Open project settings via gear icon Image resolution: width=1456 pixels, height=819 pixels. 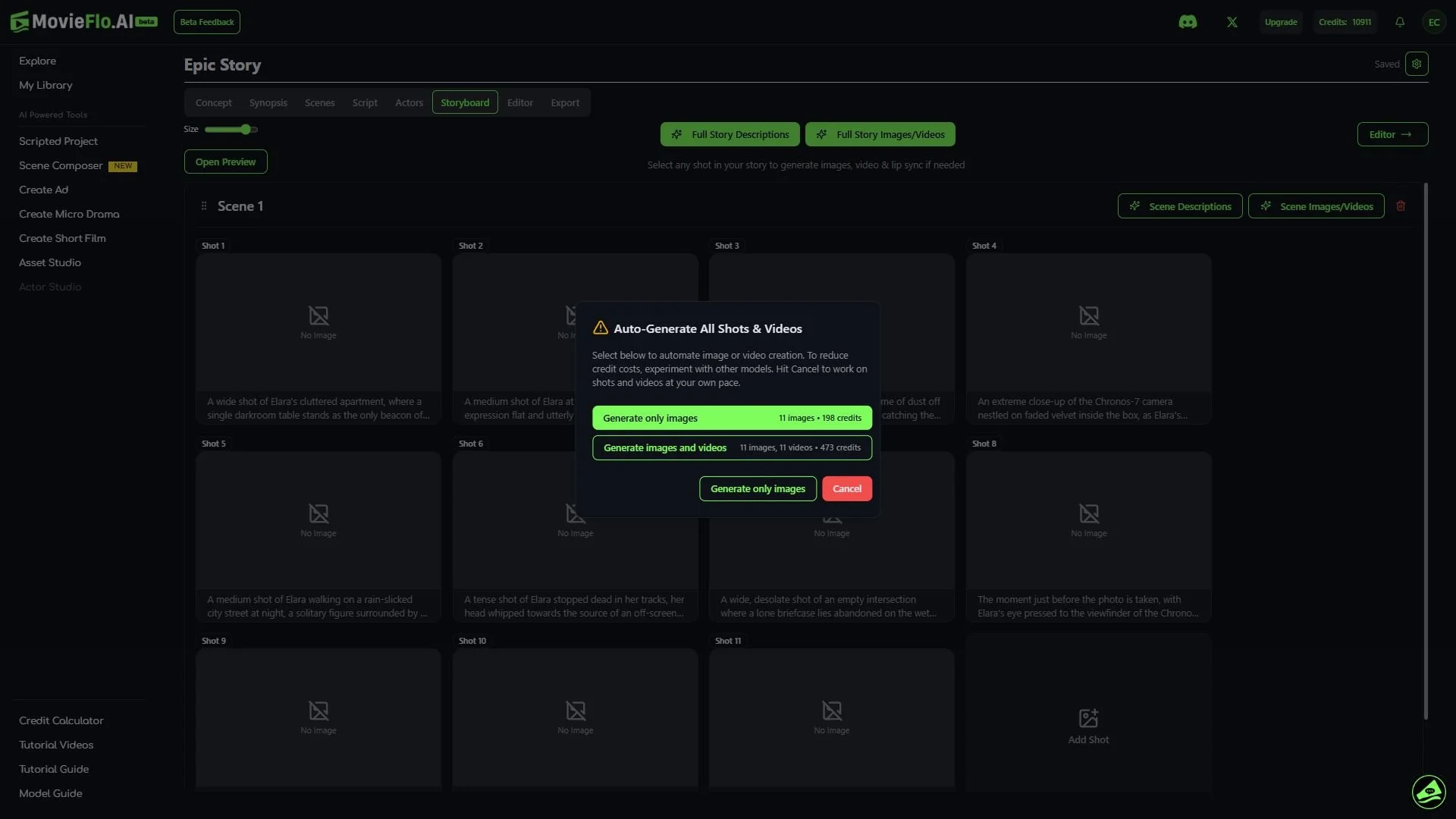[x=1417, y=64]
